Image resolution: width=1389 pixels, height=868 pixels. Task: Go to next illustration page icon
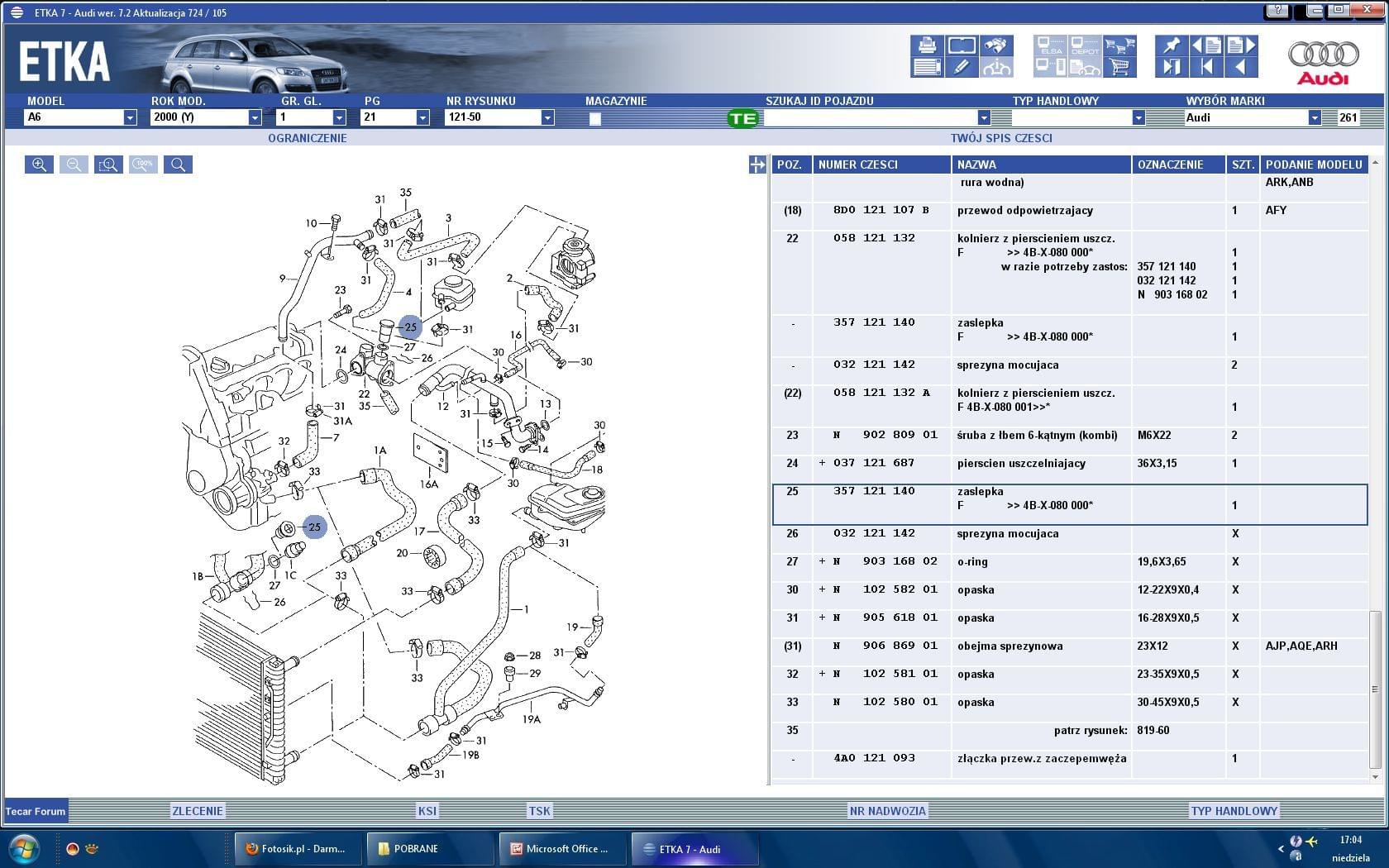click(1241, 45)
